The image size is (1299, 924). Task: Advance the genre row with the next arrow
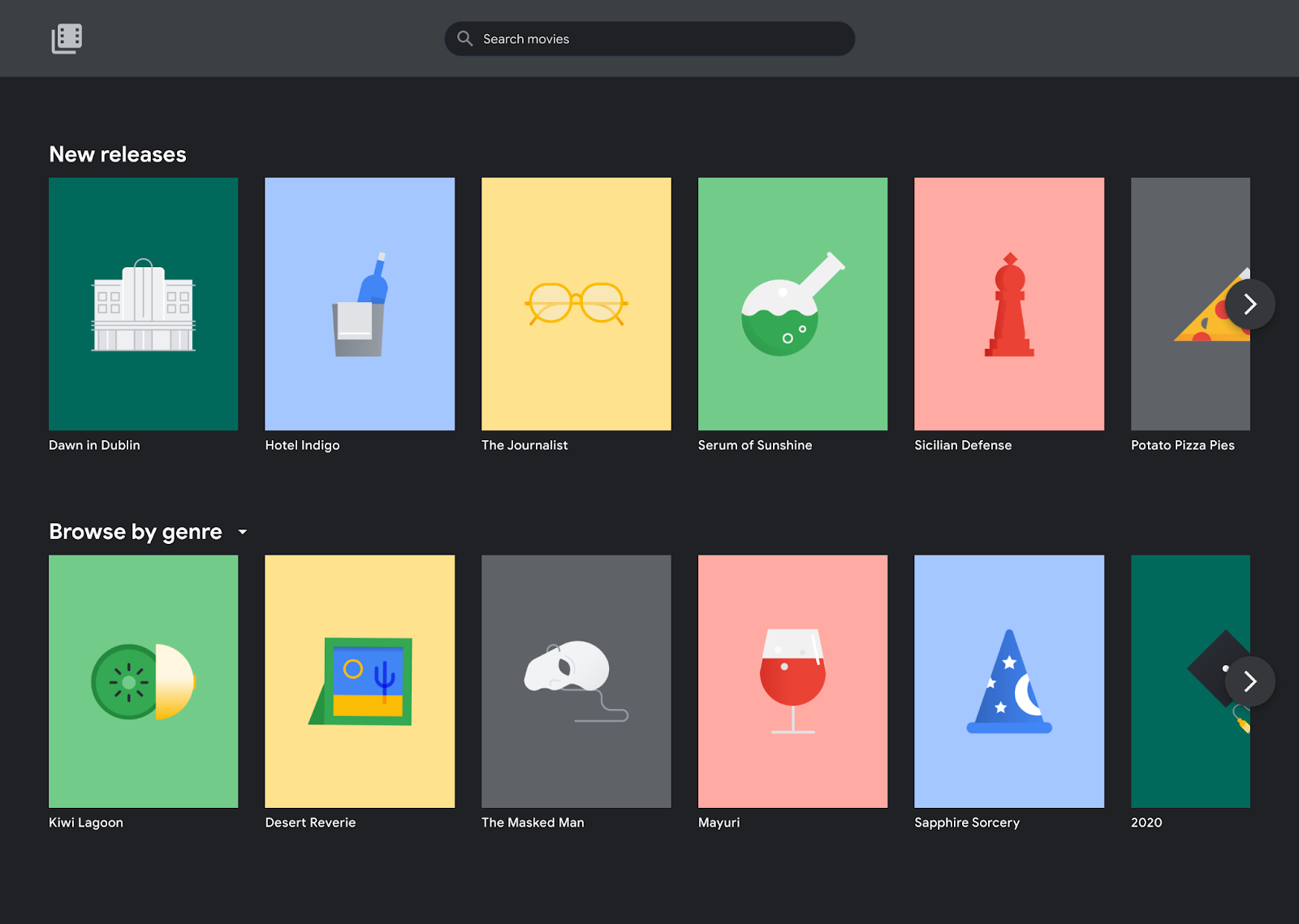1249,681
